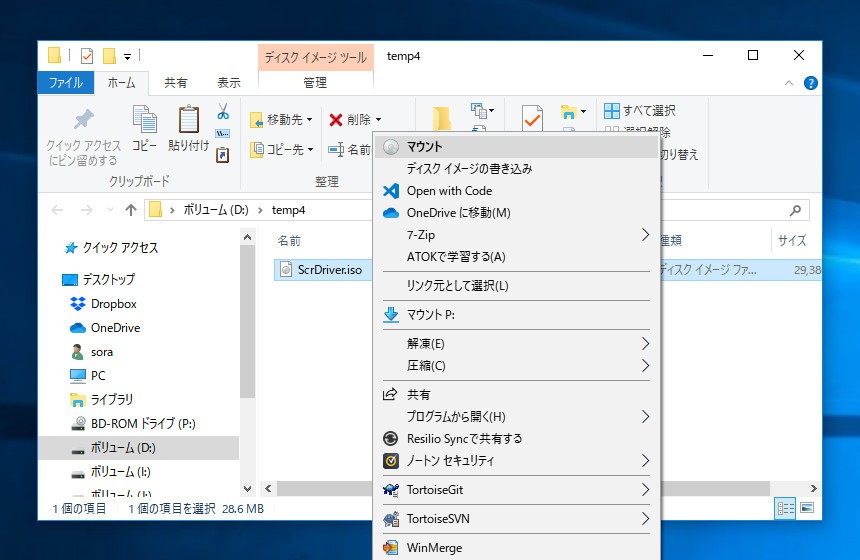Click navigation pane scrollbar up arrow
This screenshot has height=560, width=860.
click(247, 237)
